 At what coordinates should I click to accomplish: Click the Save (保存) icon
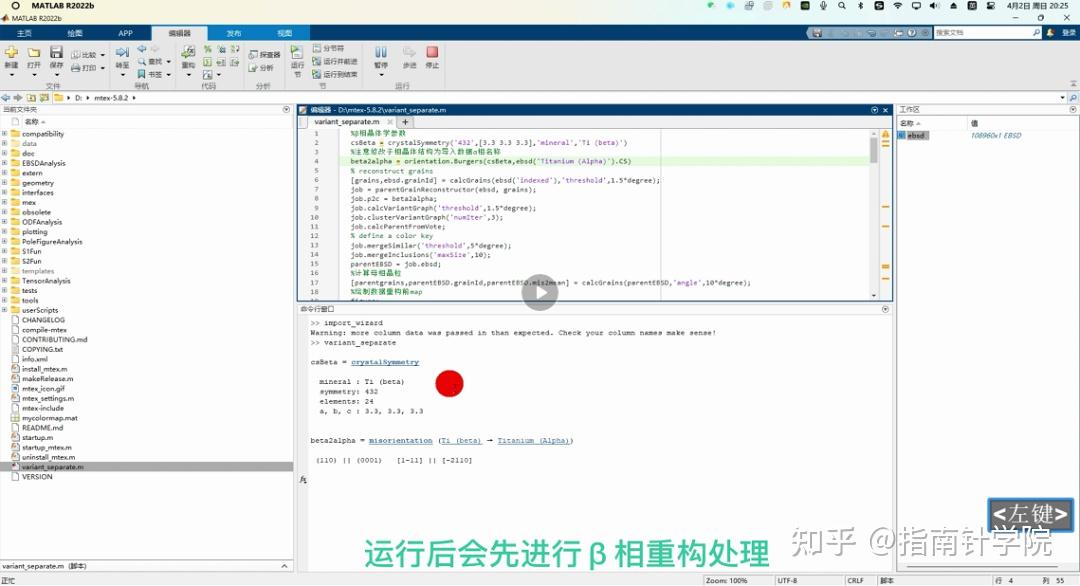(55, 51)
